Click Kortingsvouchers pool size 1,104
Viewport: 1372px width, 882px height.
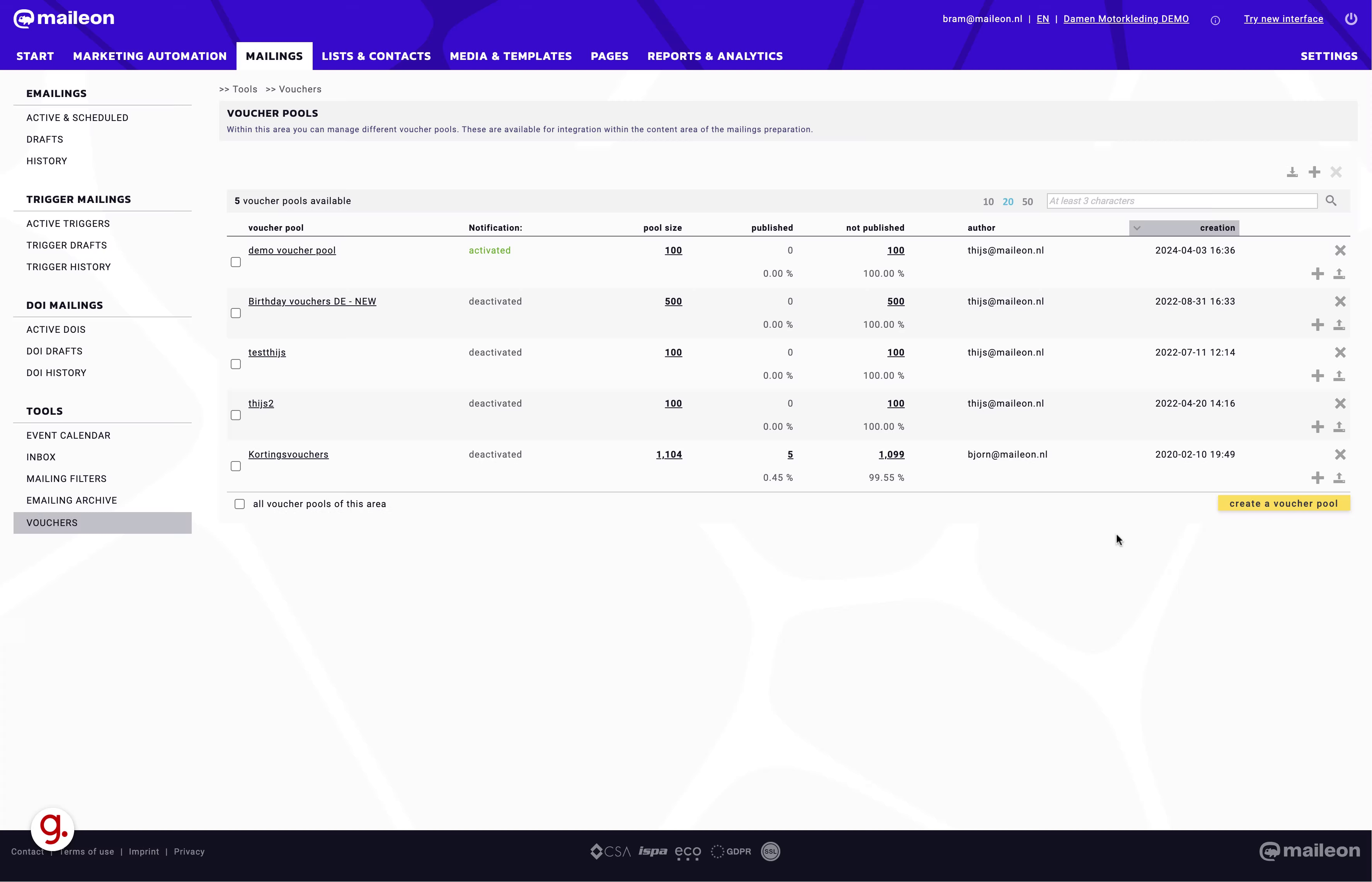click(x=669, y=454)
